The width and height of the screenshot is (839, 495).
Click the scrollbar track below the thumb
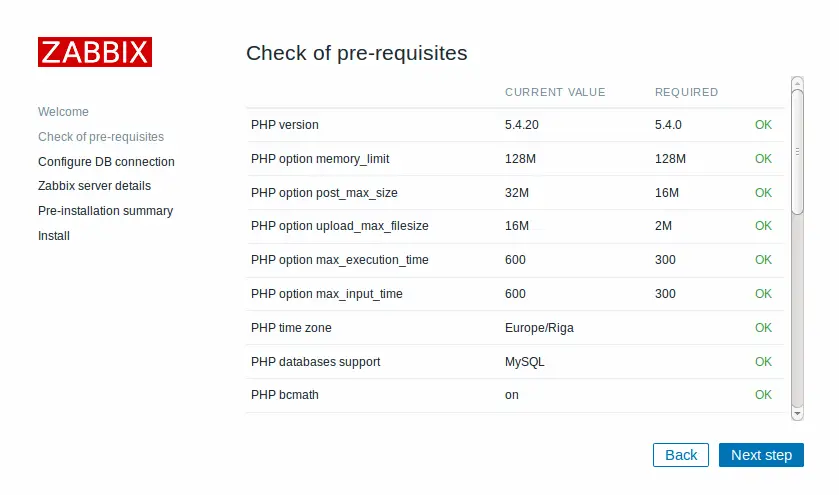797,310
